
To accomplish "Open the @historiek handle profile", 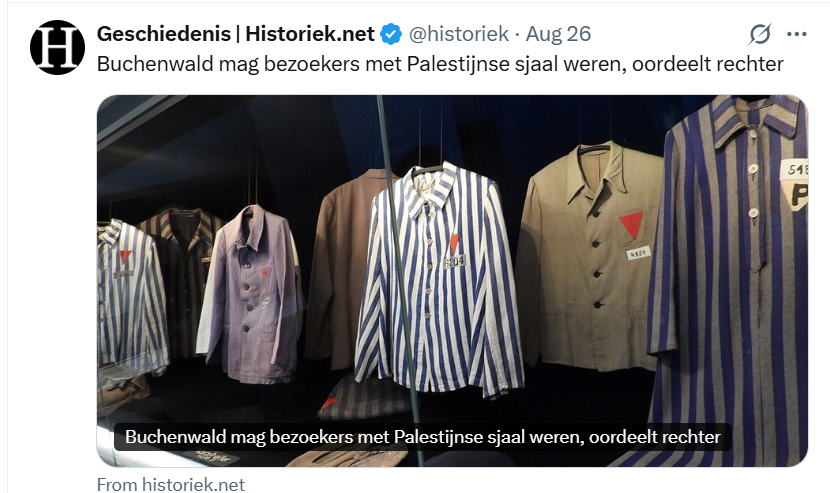I will pyautogui.click(x=459, y=34).
